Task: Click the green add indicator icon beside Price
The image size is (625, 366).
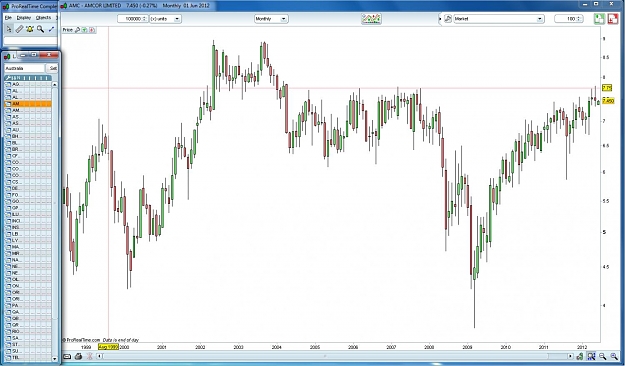Action: click(85, 30)
